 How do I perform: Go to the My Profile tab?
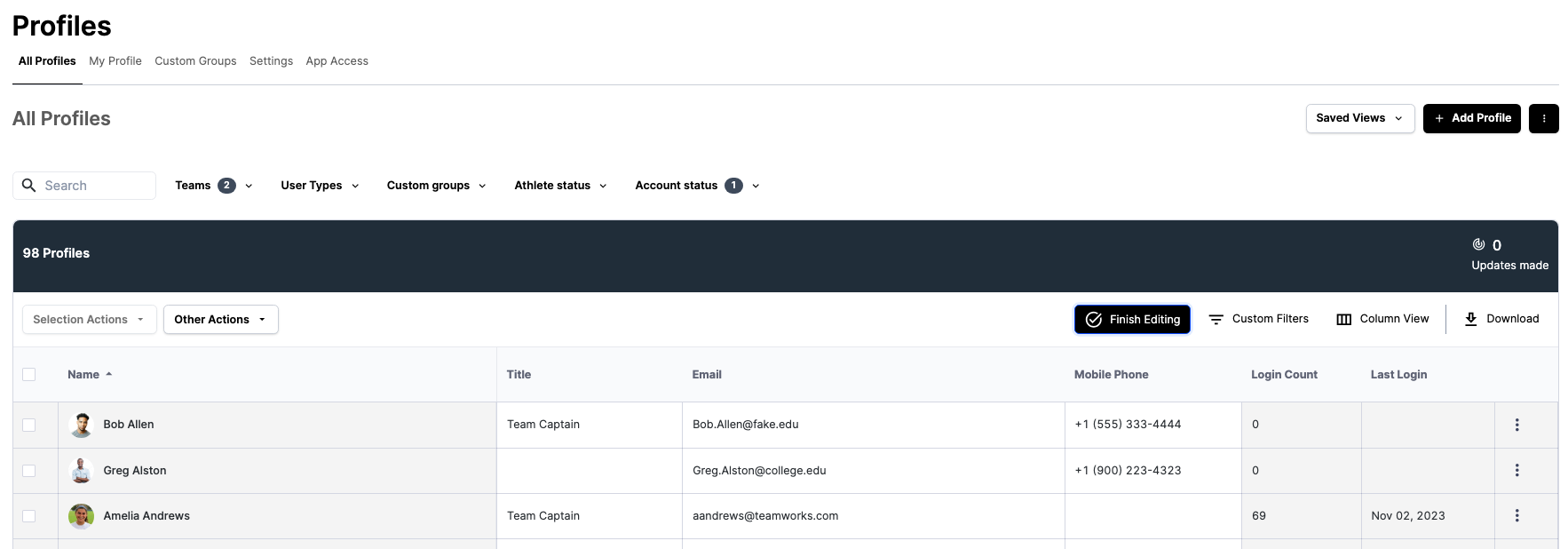(x=115, y=61)
